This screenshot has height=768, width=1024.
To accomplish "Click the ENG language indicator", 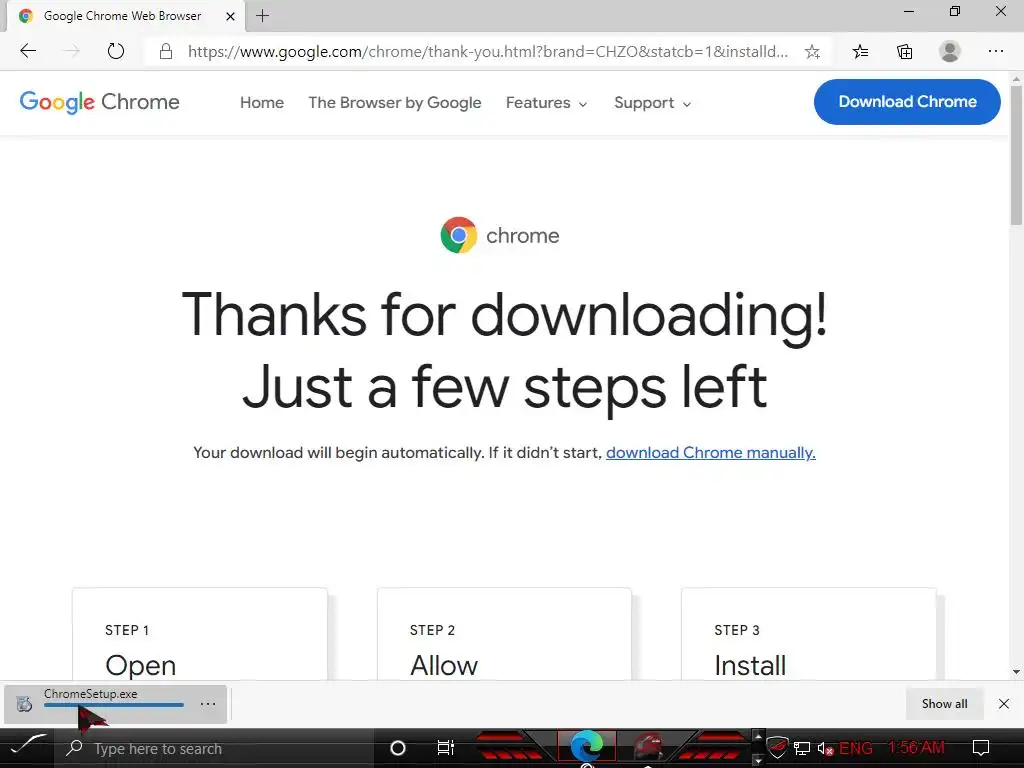I will tap(856, 748).
